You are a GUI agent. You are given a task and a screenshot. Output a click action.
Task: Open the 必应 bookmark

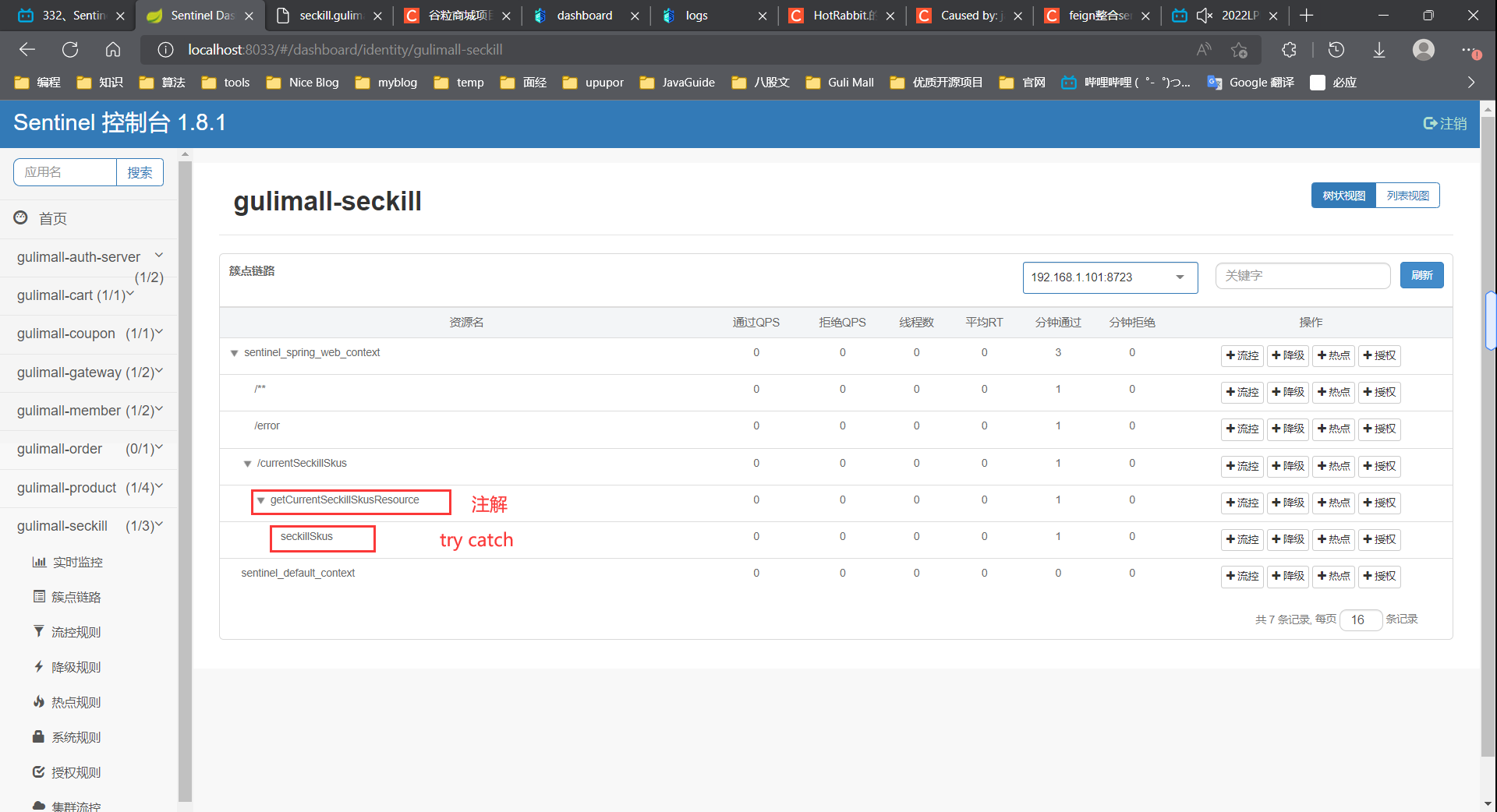[x=1334, y=83]
